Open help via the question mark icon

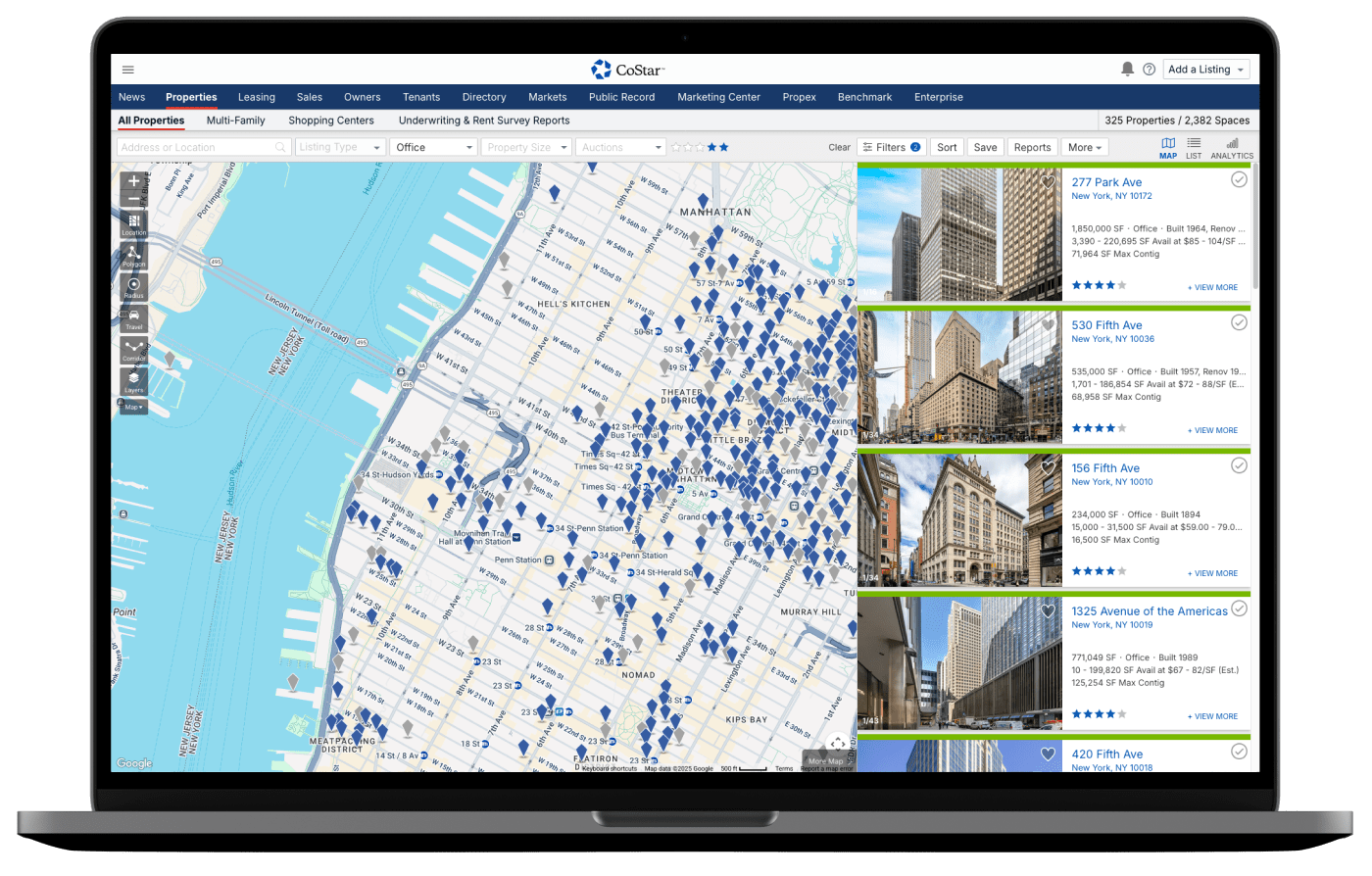tap(1149, 70)
